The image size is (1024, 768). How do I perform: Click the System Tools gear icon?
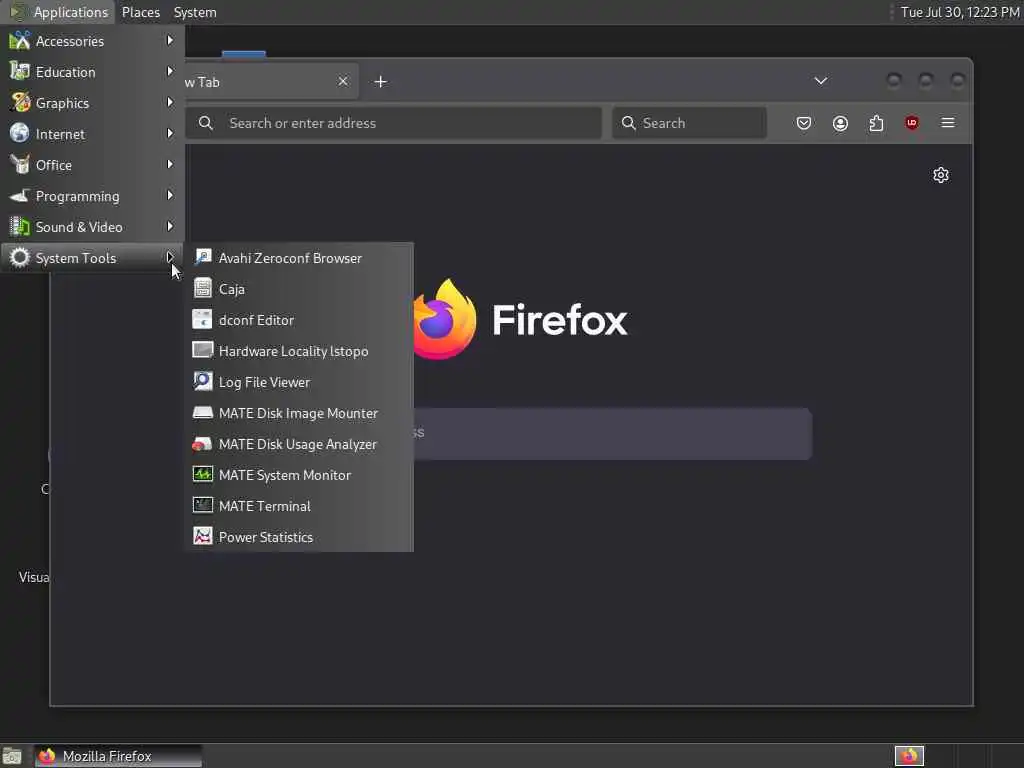tap(20, 257)
